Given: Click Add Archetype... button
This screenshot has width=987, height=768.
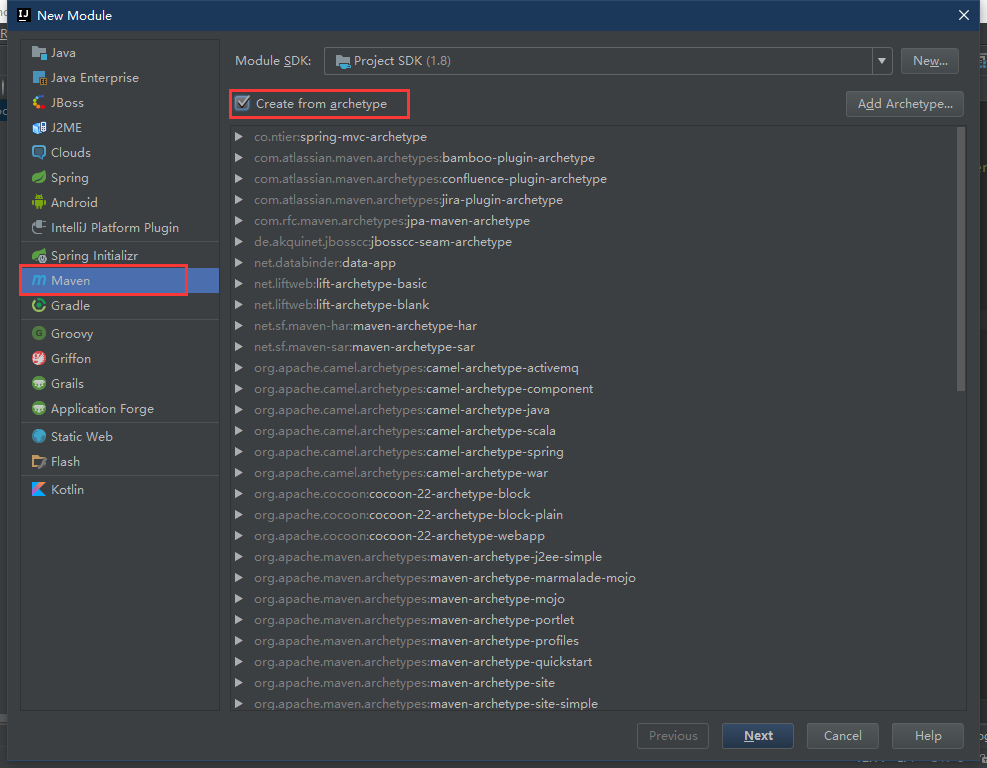Looking at the screenshot, I should [x=905, y=104].
